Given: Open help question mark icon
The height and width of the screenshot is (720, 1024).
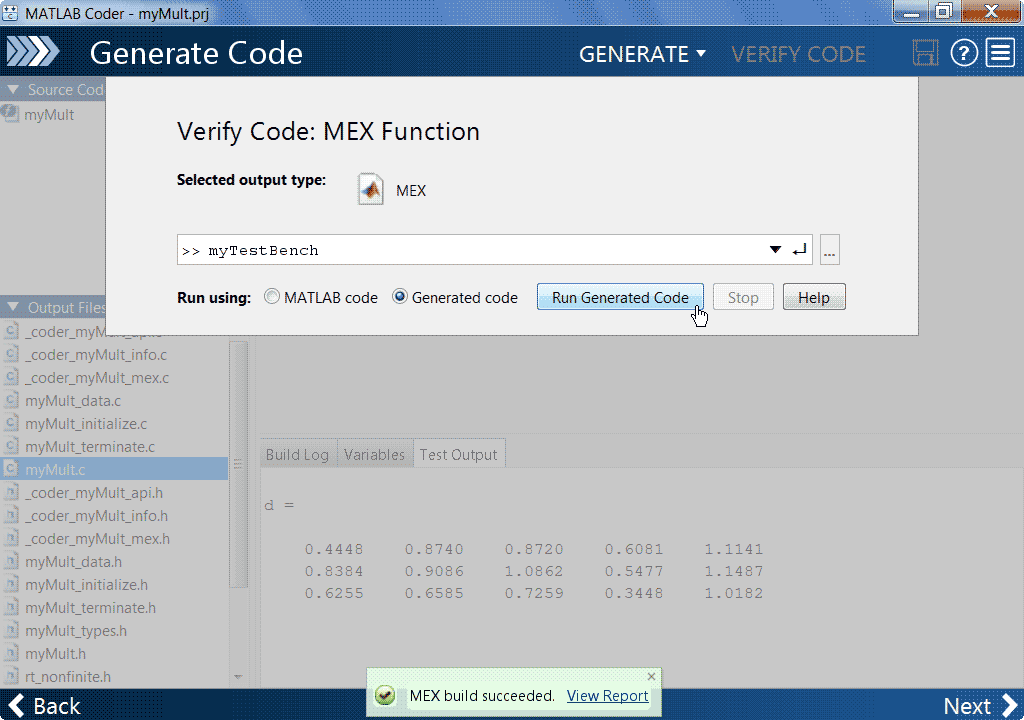Looking at the screenshot, I should click(x=964, y=53).
